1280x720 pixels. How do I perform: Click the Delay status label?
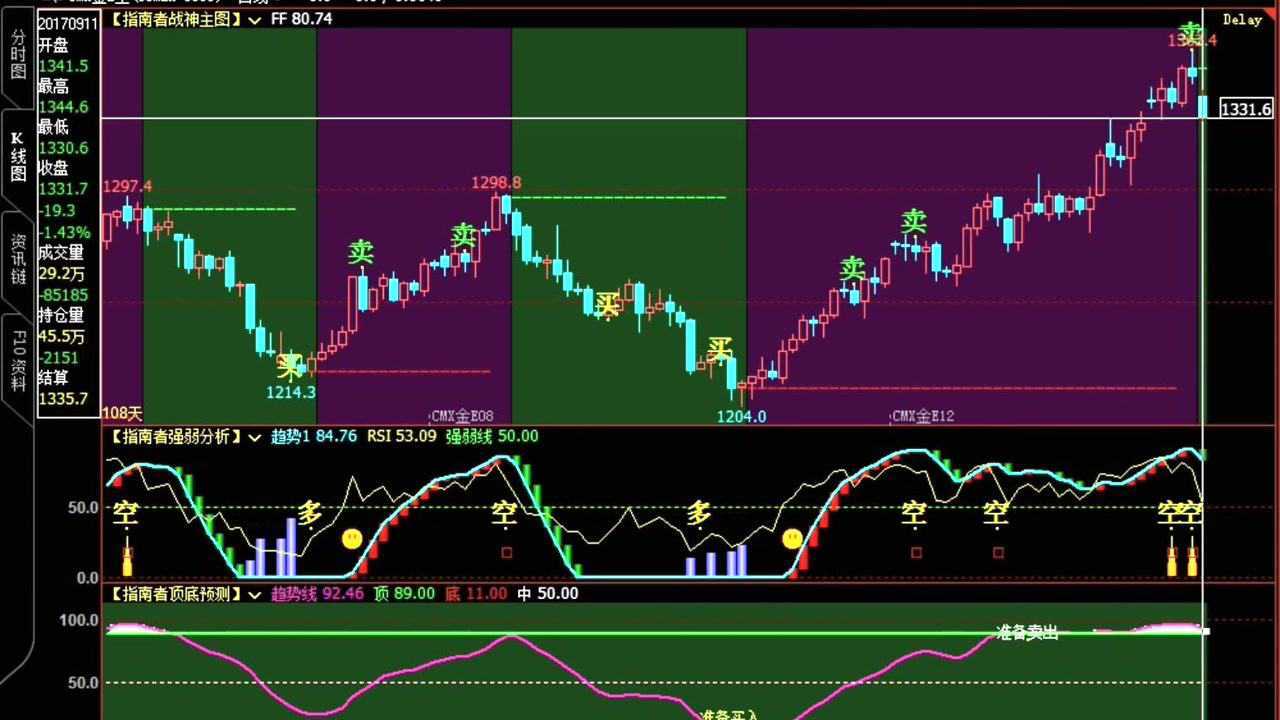point(1242,20)
